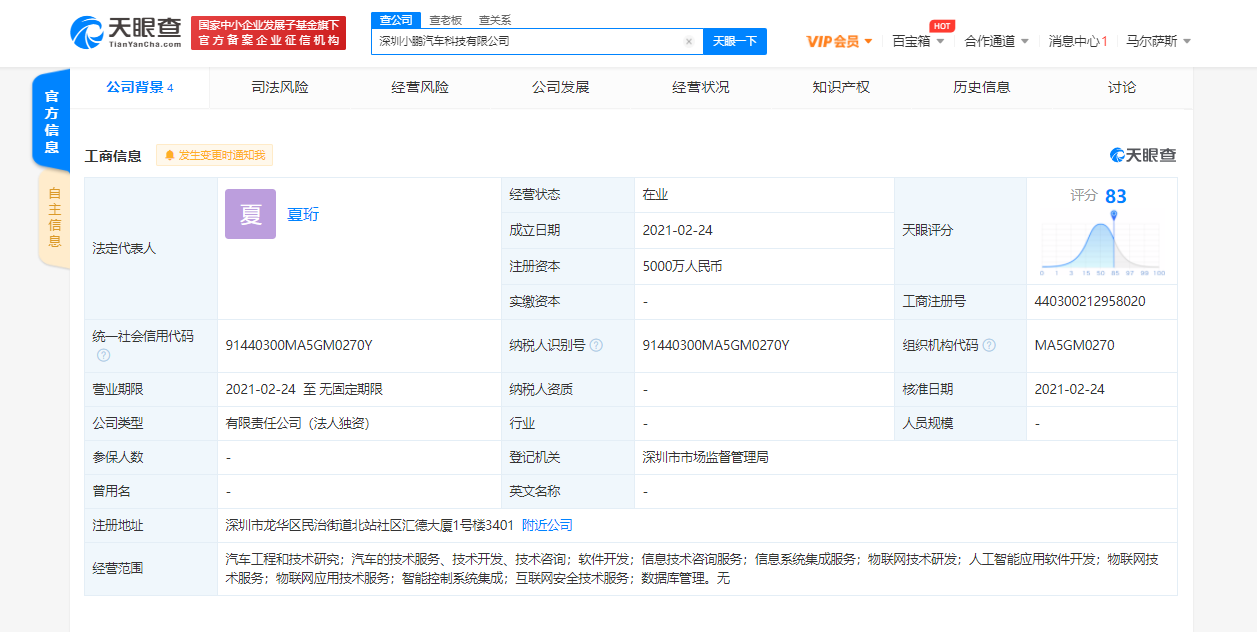Click the company name search input field
Viewport: 1257px width, 632px height.
[x=525, y=42]
